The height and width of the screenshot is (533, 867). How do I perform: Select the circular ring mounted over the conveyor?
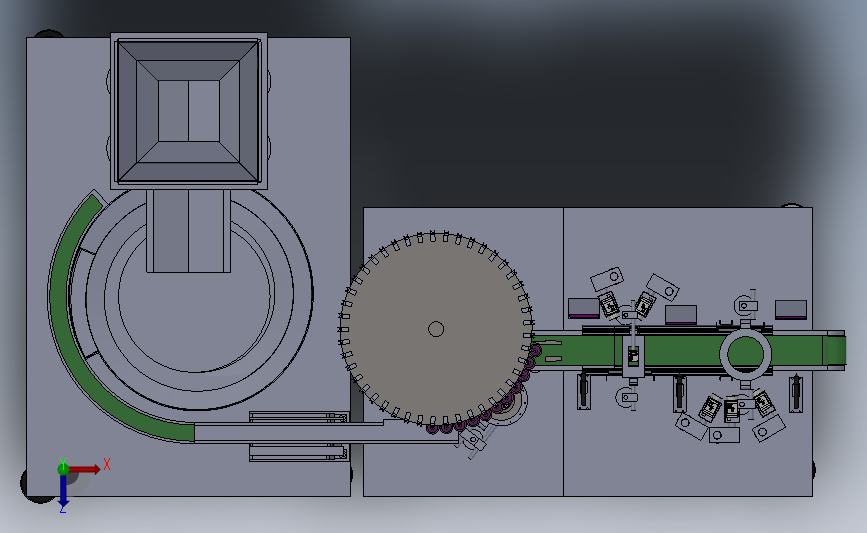point(745,354)
